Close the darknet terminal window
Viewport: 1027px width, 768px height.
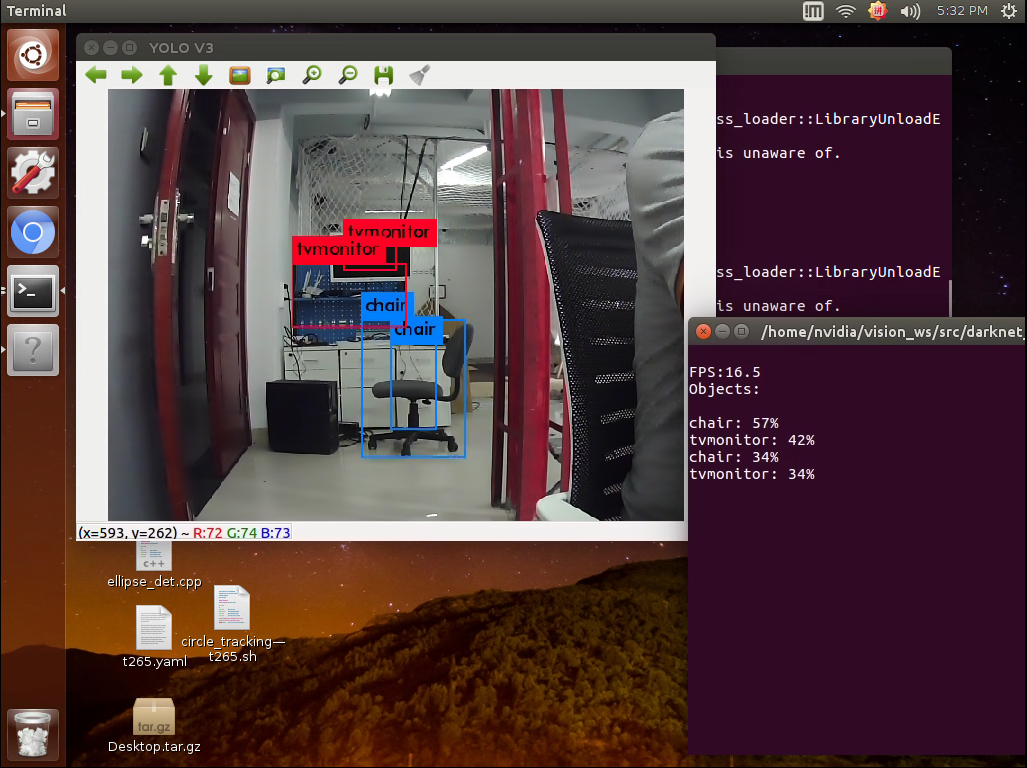click(x=703, y=331)
